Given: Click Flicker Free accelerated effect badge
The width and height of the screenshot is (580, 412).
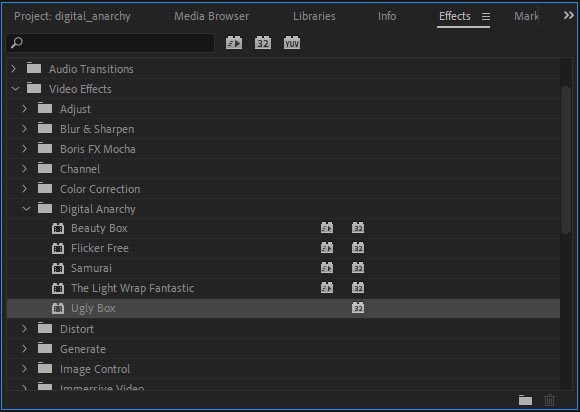Looking at the screenshot, I should coord(327,247).
